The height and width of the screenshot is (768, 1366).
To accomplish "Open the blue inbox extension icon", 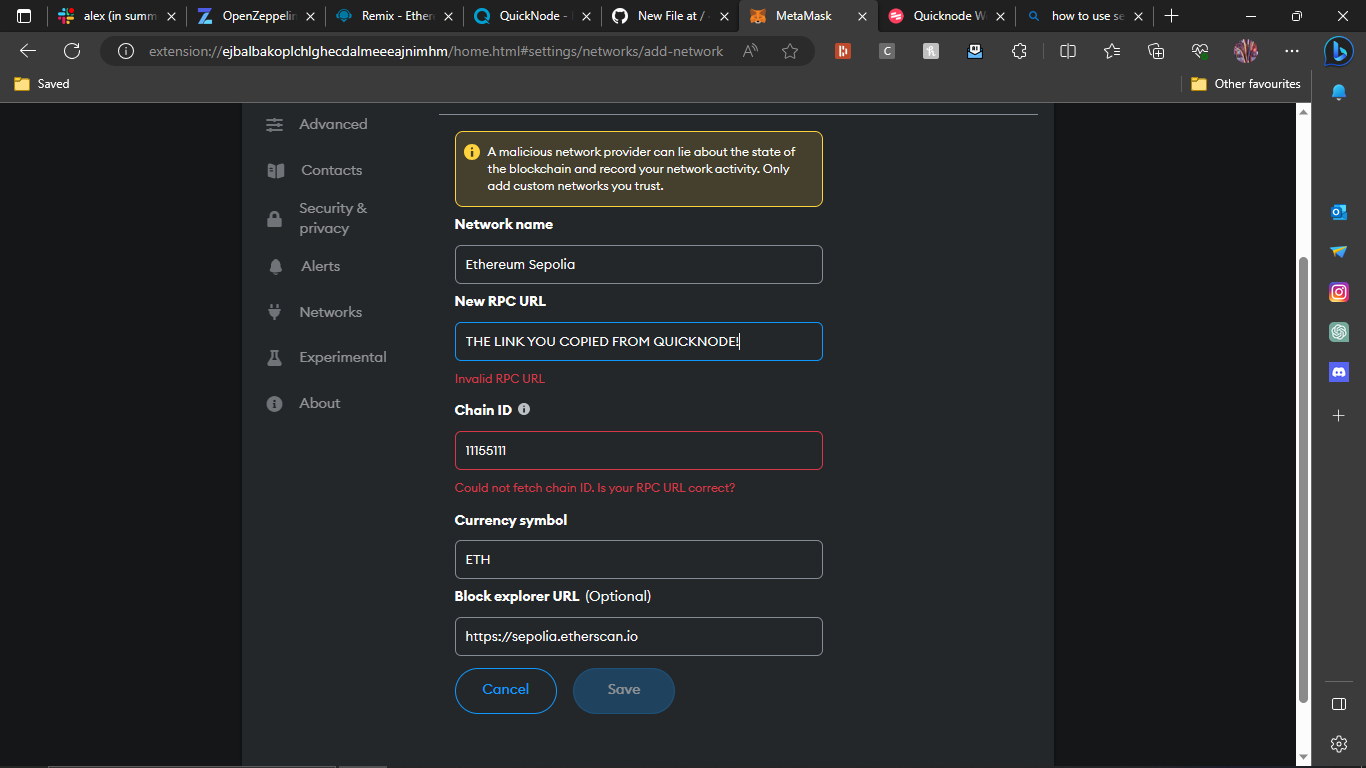I will pos(975,51).
